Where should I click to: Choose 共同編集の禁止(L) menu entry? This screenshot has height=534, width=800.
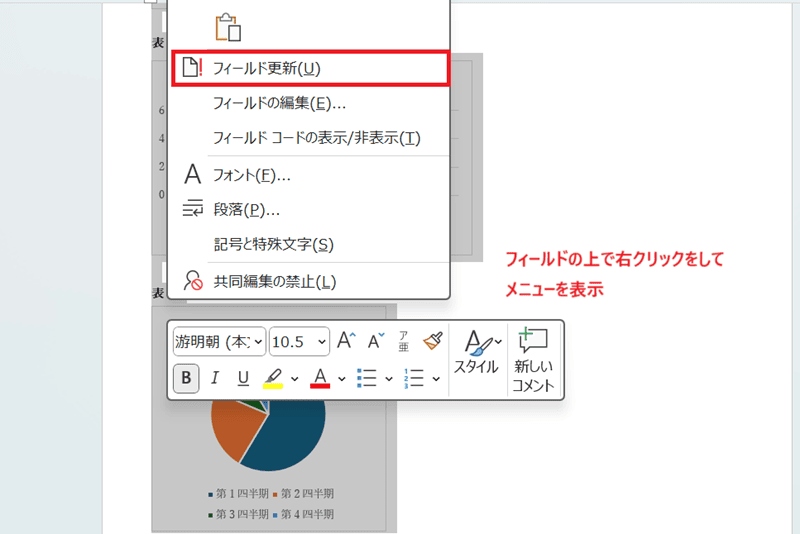click(309, 281)
